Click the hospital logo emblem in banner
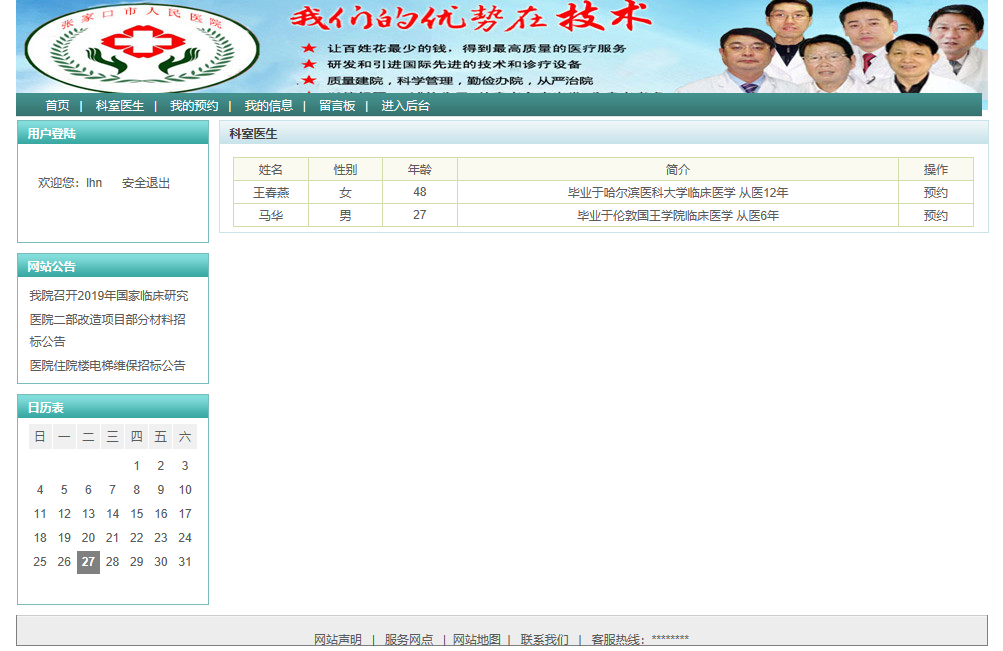The width and height of the screenshot is (1003, 651). pos(141,49)
